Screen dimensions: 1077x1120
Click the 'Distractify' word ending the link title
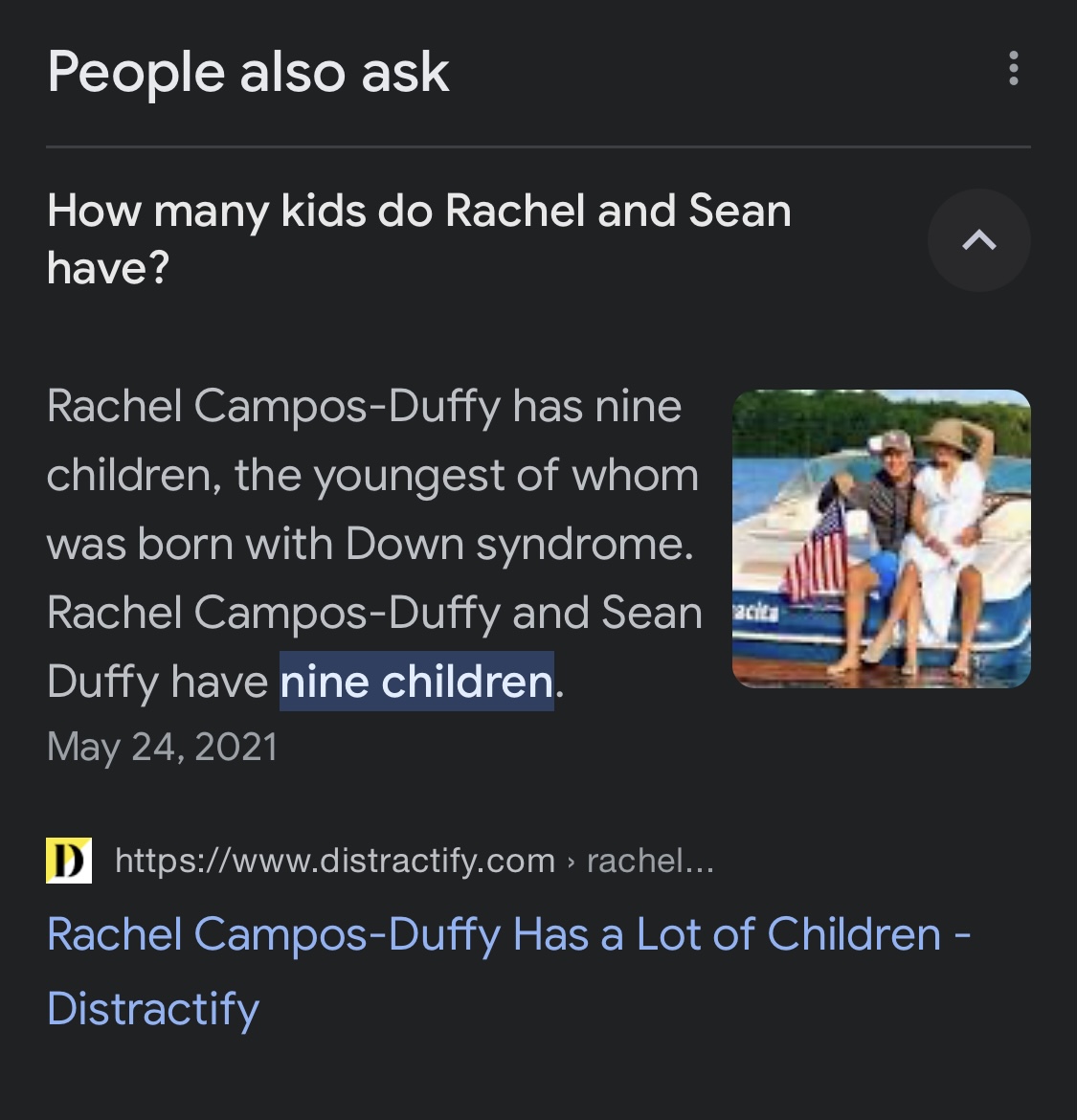point(153,1009)
